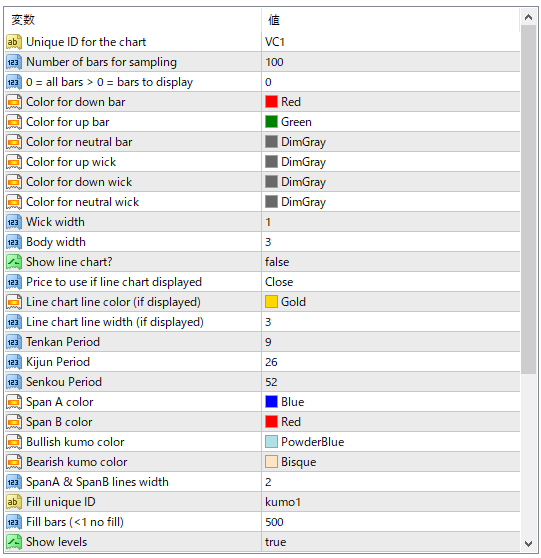Viewport: 541px width, 558px height.
Task: Click the vertical scrollbar thumb
Action: (x=529, y=199)
